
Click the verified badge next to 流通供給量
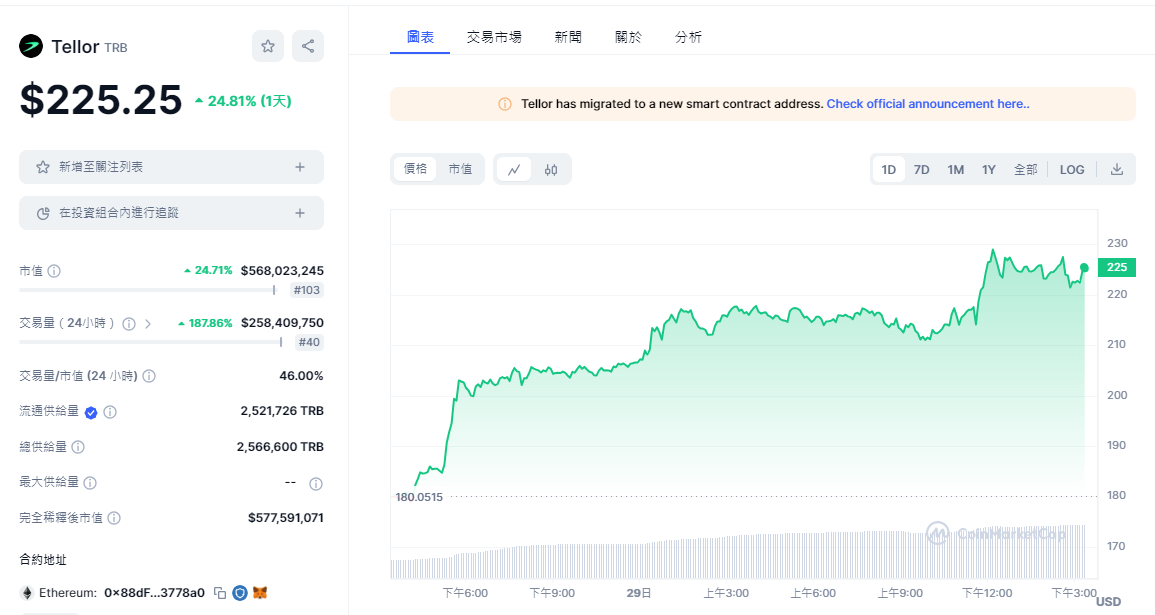click(91, 412)
